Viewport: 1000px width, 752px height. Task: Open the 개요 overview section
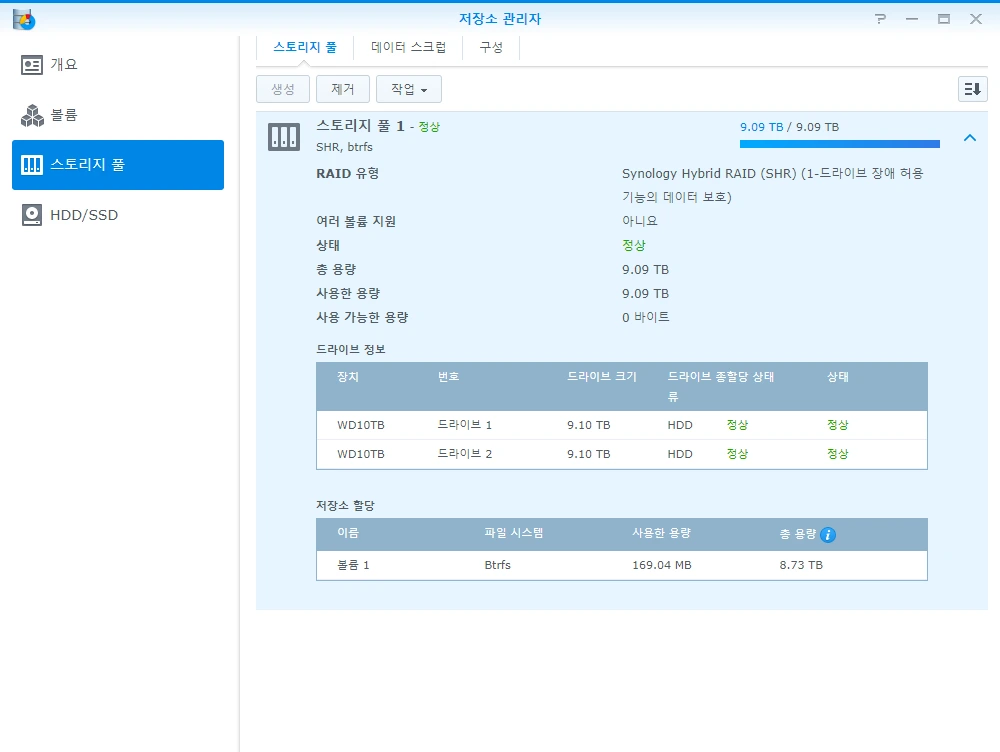(118, 64)
